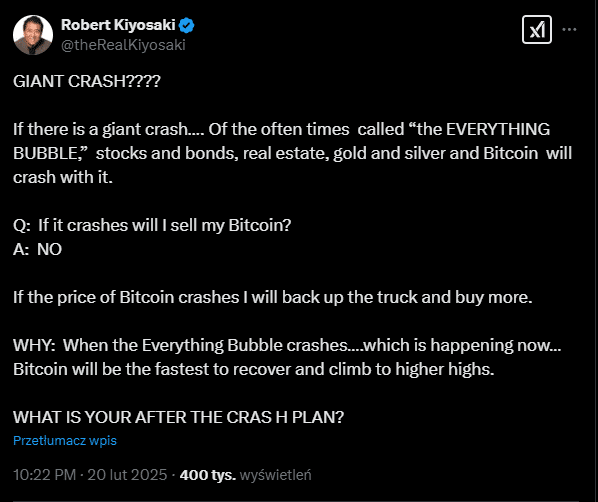Image resolution: width=598 pixels, height=502 pixels.
Task: Click the word wyświetleń after the count
Action: click(x=275, y=475)
